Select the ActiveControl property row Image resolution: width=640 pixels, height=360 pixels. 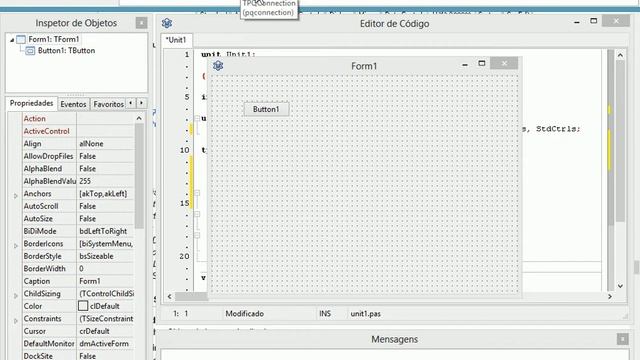pos(78,131)
